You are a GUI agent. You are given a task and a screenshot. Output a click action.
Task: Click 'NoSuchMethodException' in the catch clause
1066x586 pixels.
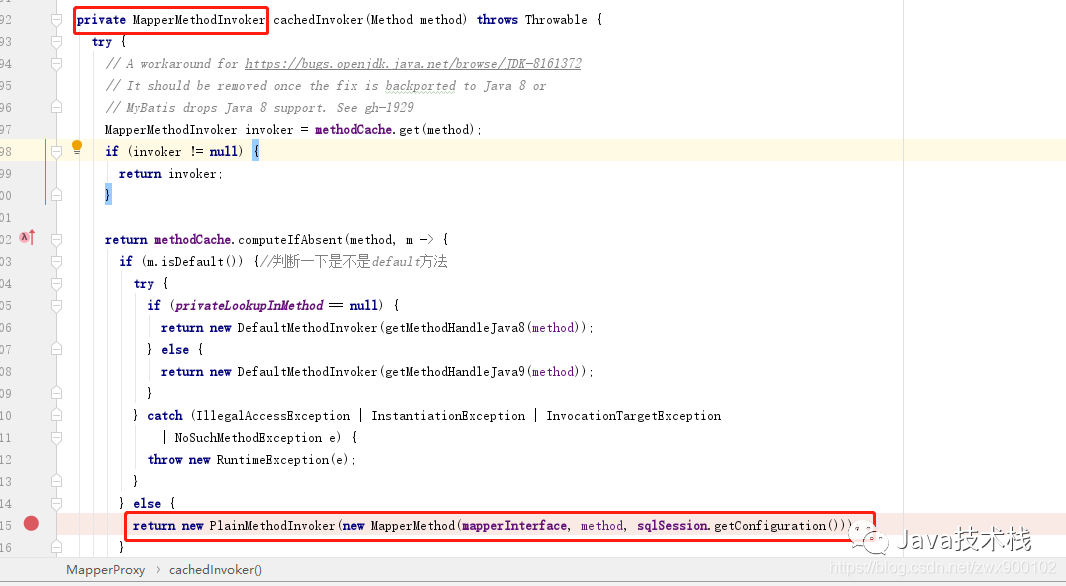[248, 437]
